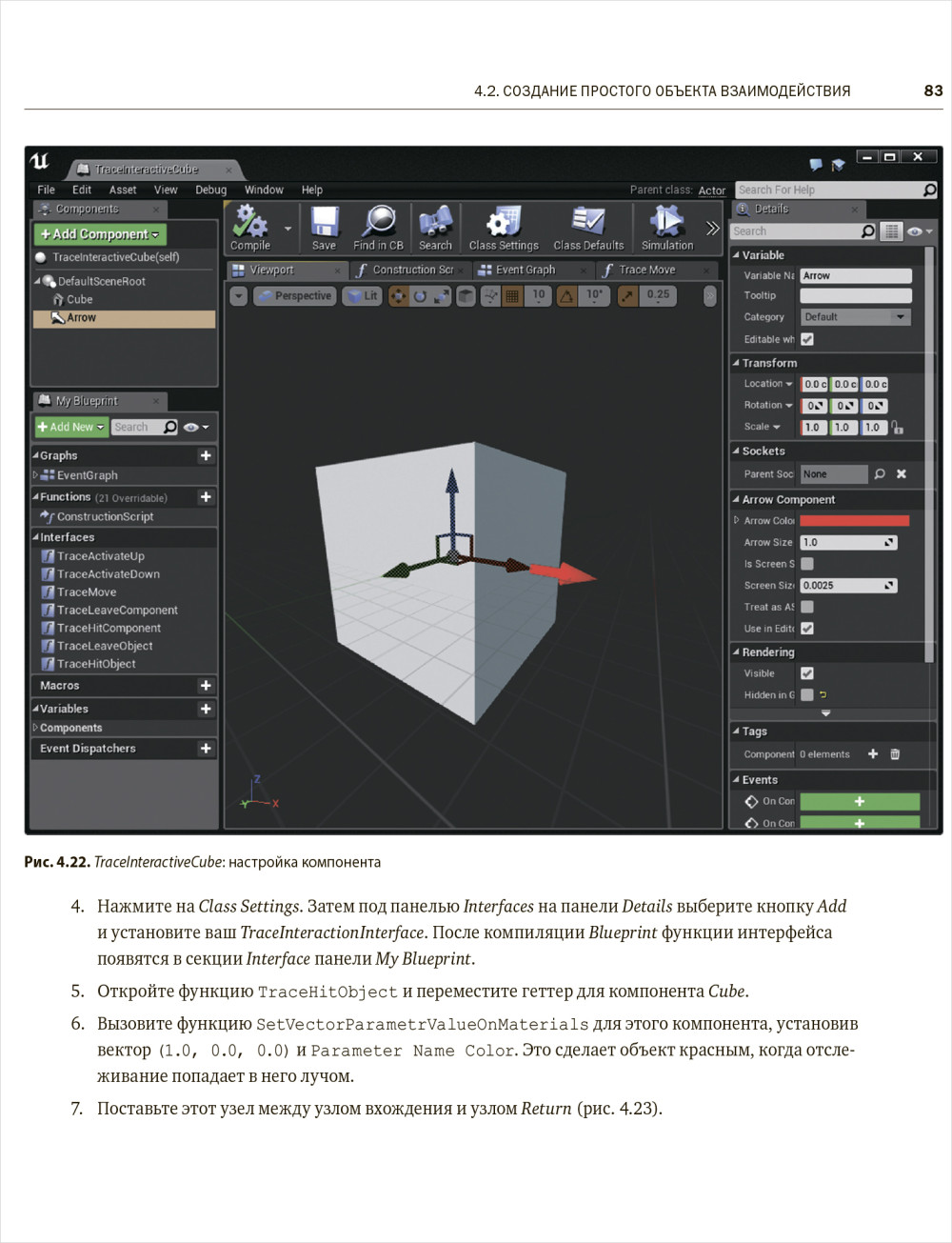
Task: Open the File menu
Action: click(46, 190)
